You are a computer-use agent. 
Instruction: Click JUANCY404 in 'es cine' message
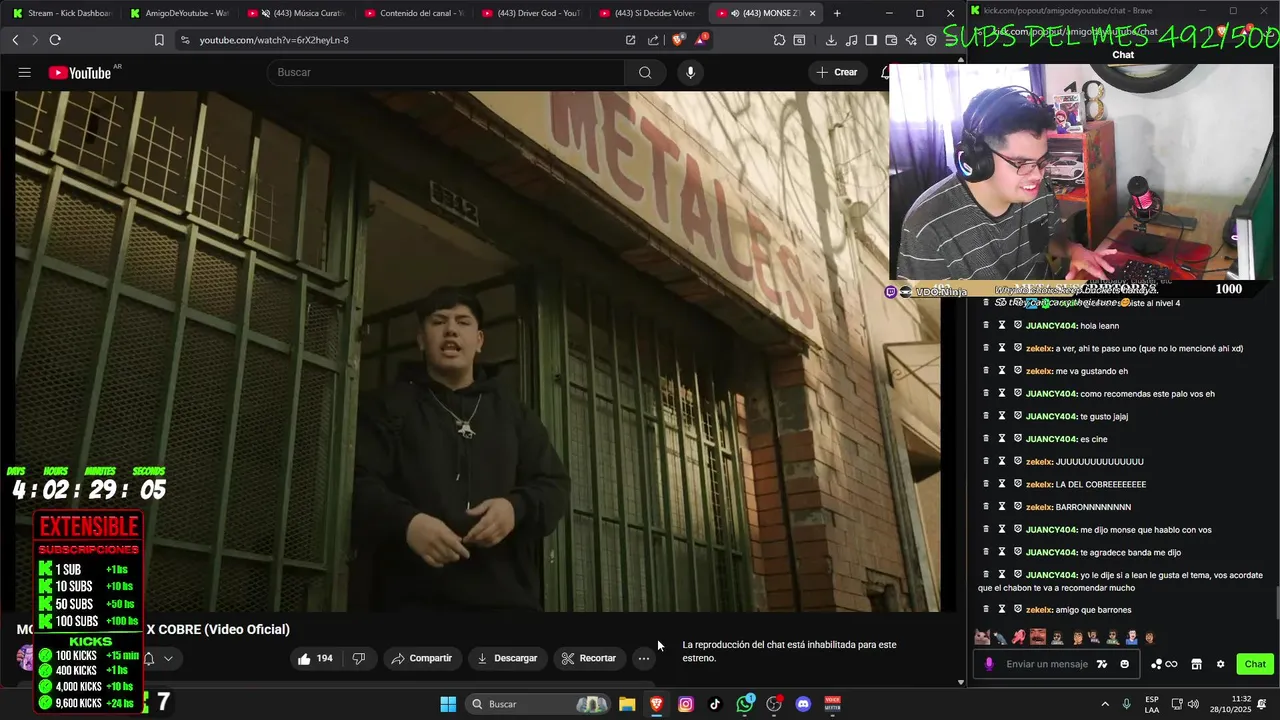[x=1051, y=439]
